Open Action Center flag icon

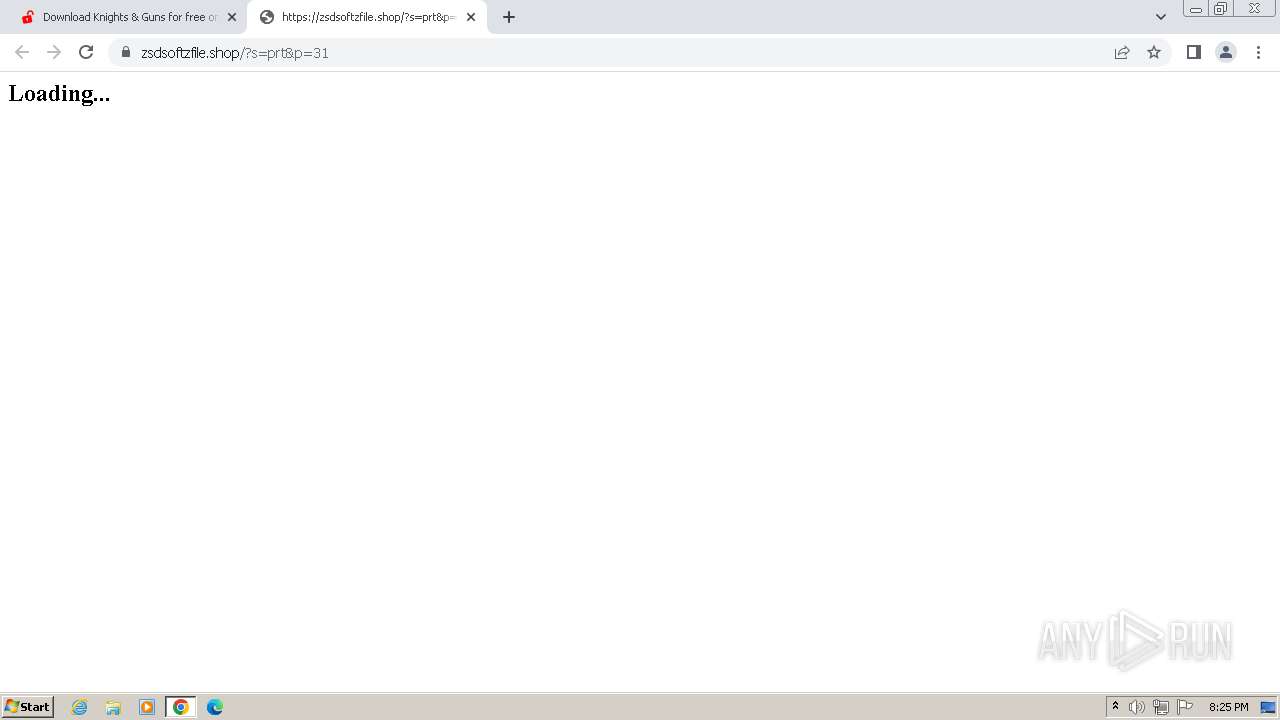[1185, 707]
